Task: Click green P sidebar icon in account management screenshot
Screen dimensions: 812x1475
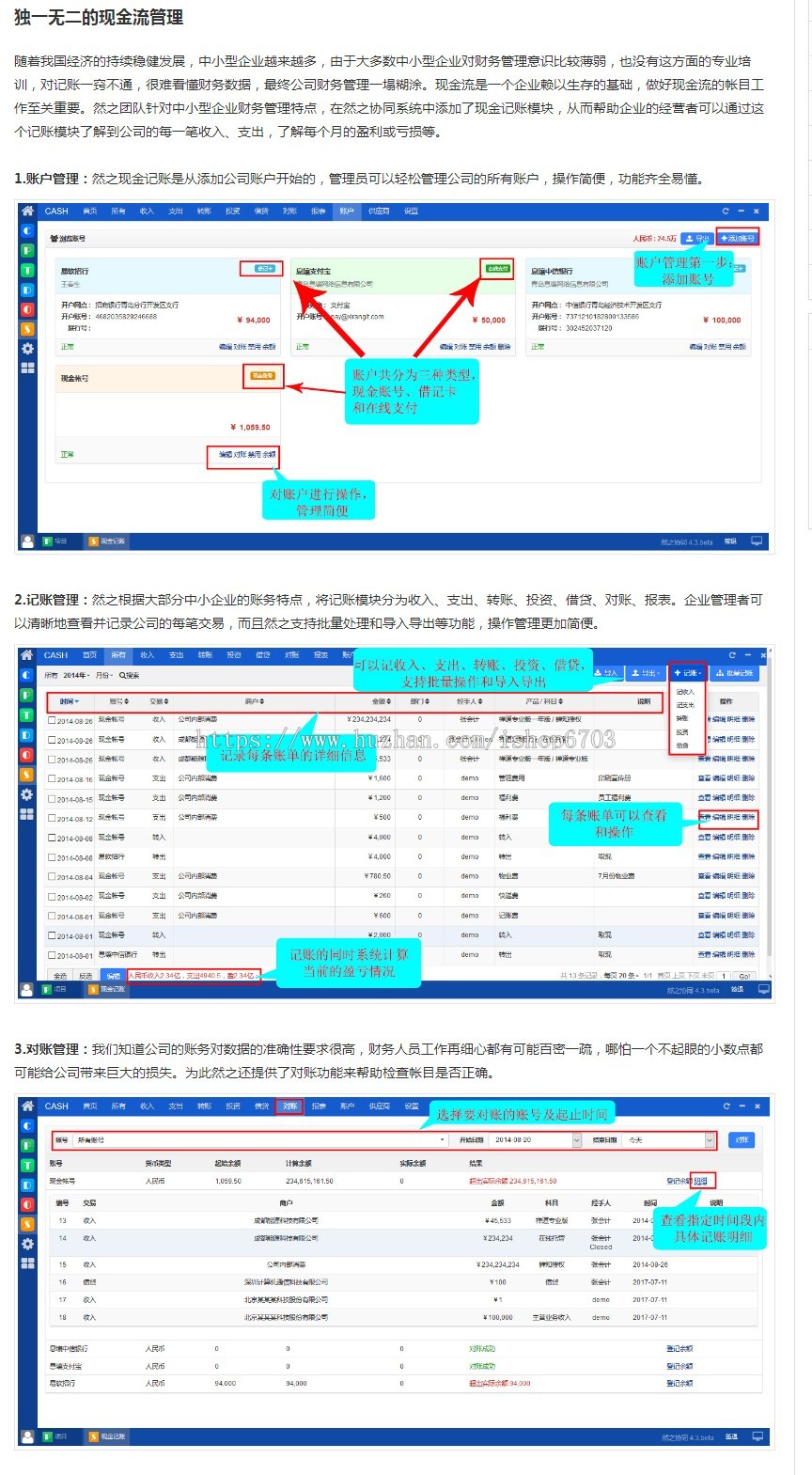Action: [27, 250]
